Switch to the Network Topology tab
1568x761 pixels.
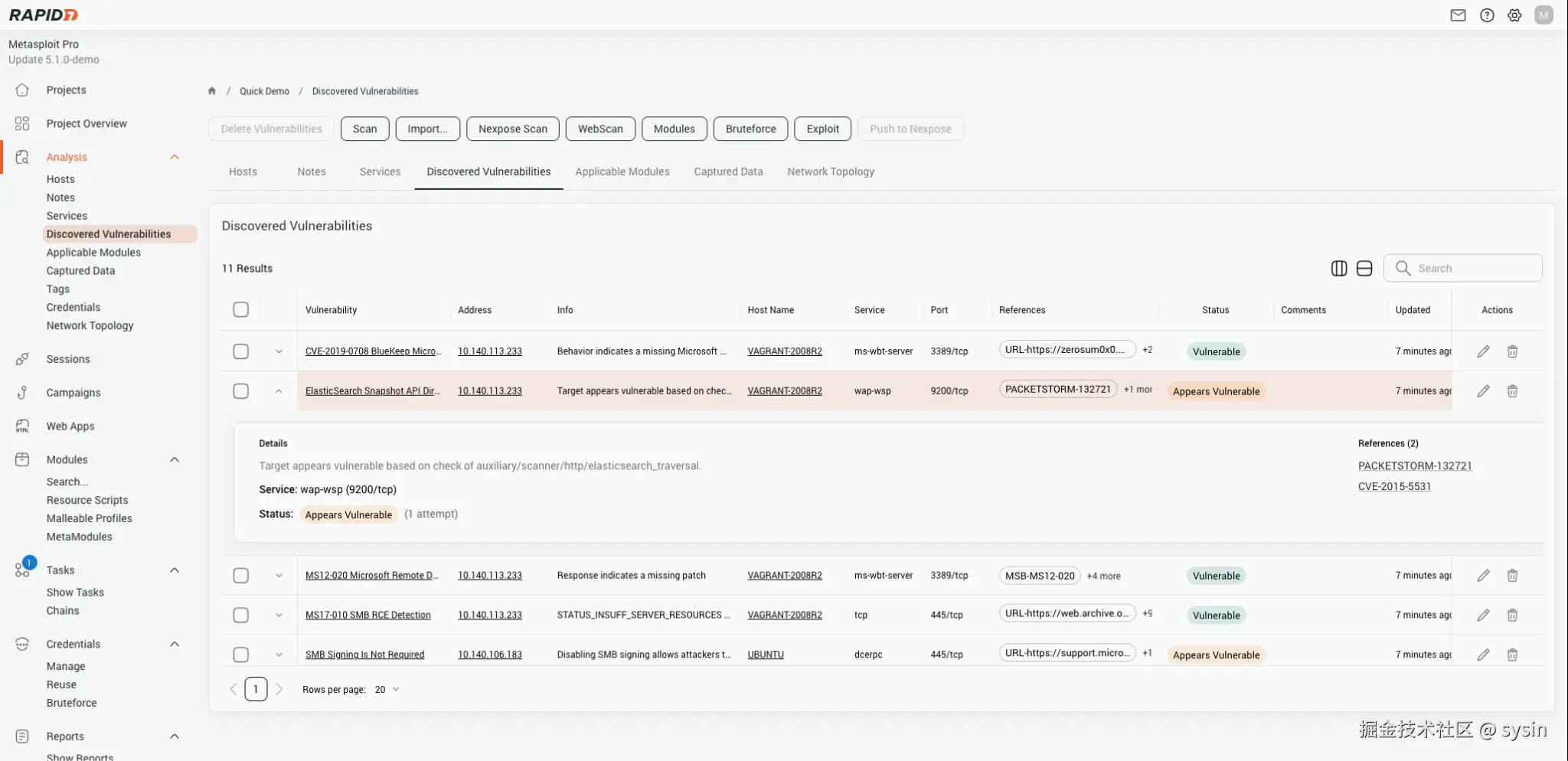tap(831, 171)
